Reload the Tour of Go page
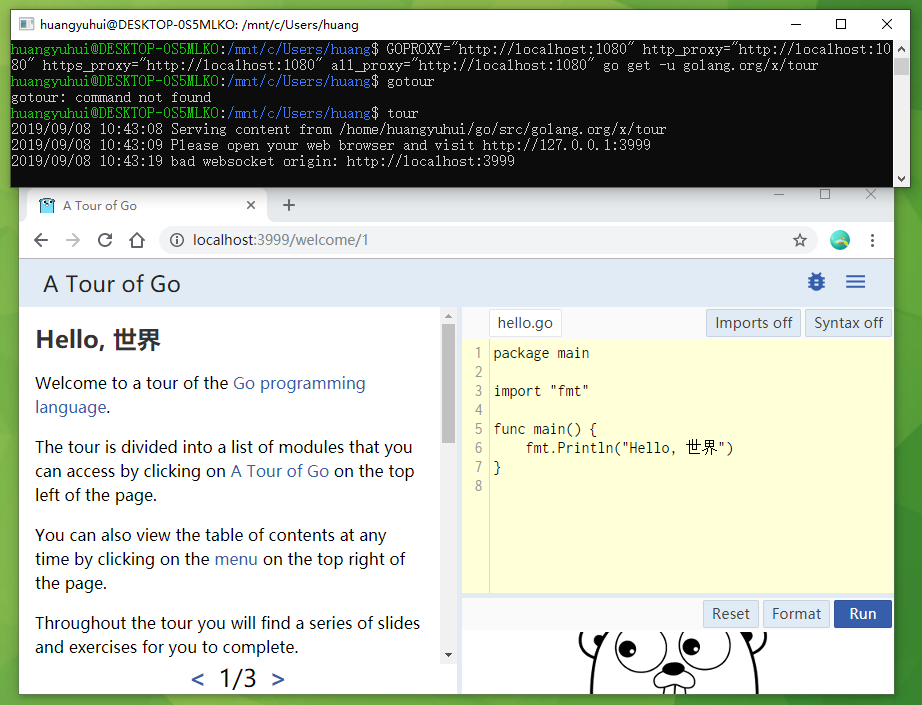Screen dimensions: 922x705 (x=105, y=240)
